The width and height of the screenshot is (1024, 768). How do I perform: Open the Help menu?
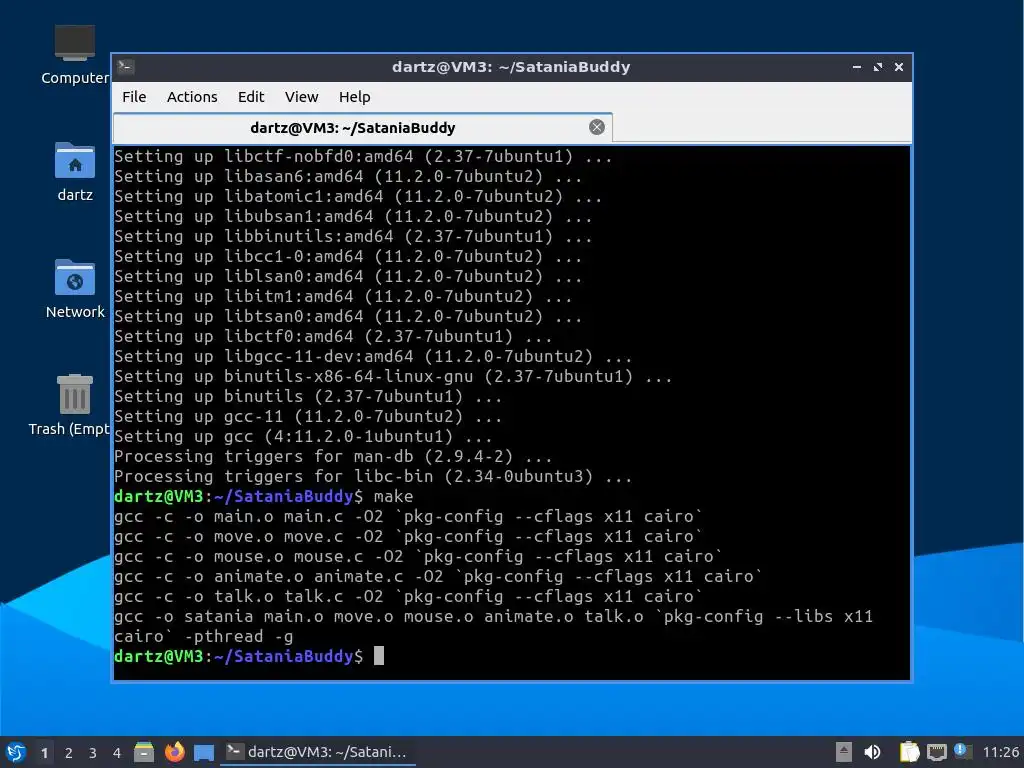click(355, 97)
